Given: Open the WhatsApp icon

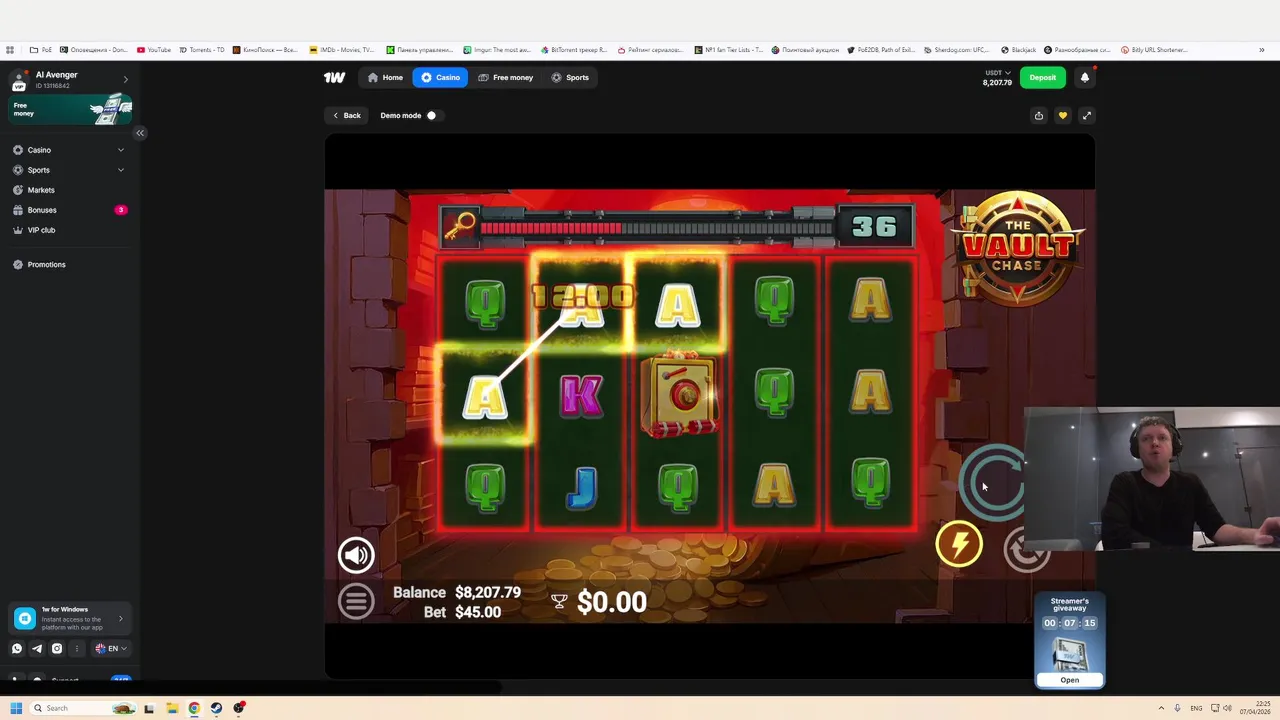Looking at the screenshot, I should (17, 648).
